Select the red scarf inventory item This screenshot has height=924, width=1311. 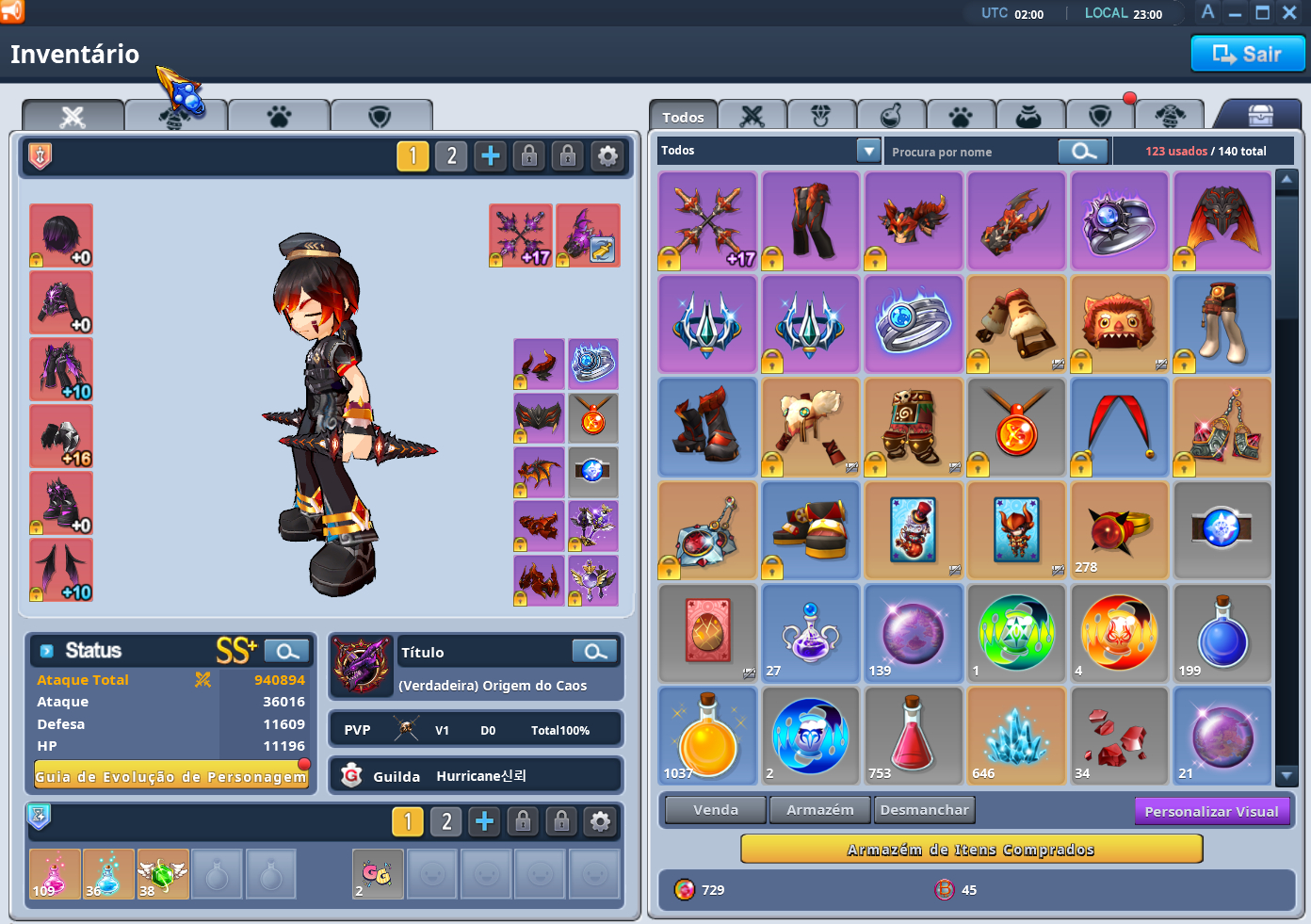[x=1120, y=427]
